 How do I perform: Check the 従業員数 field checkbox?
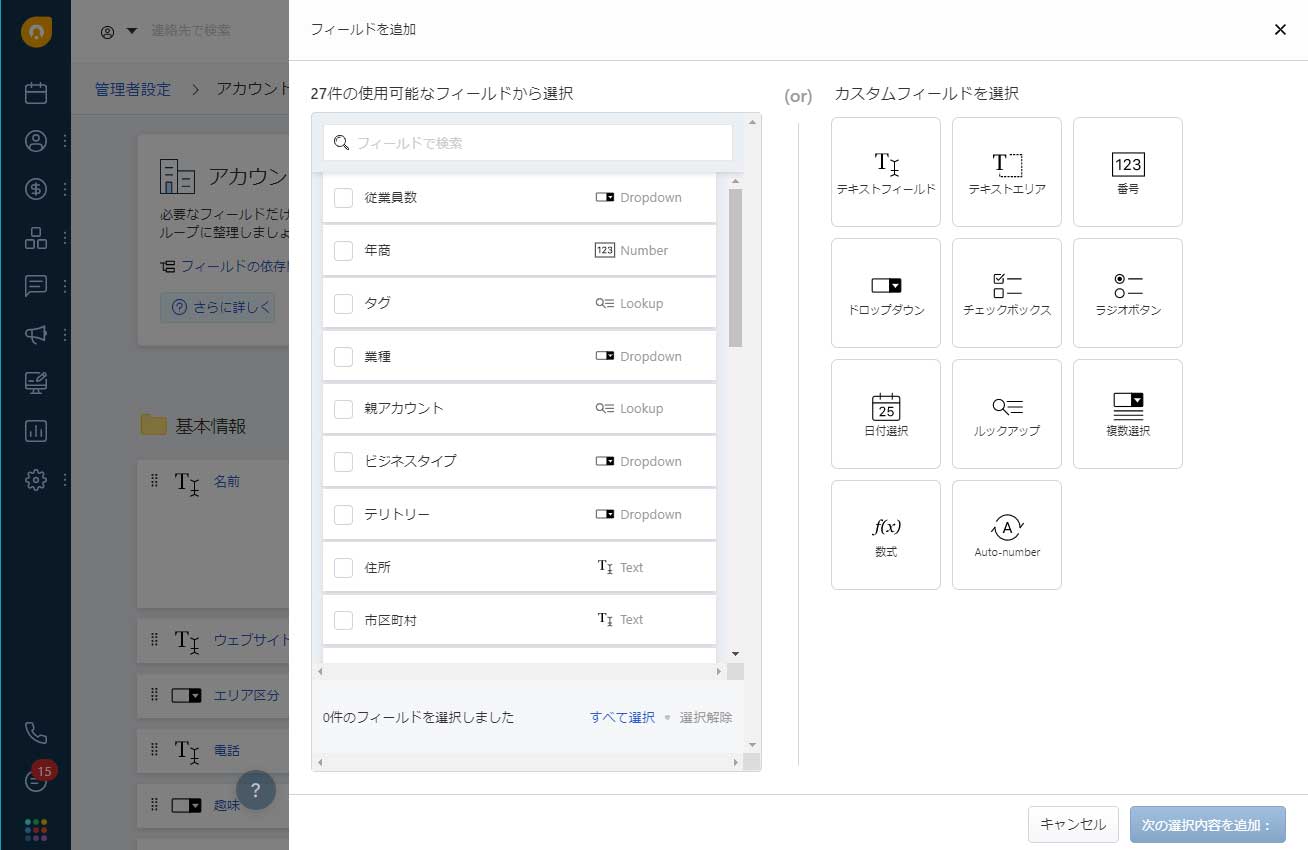pos(343,198)
